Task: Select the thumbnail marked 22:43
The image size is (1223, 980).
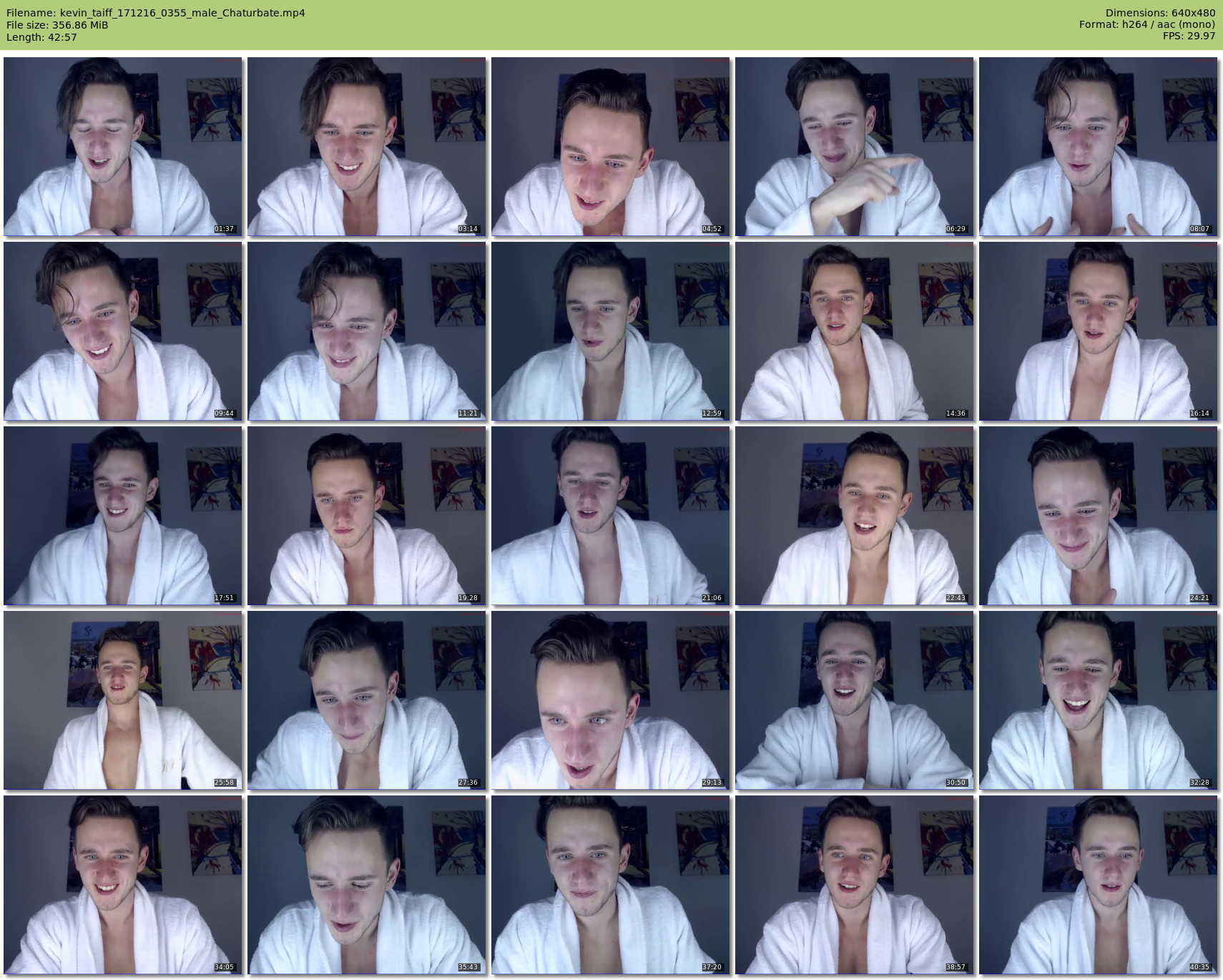Action: point(854,515)
